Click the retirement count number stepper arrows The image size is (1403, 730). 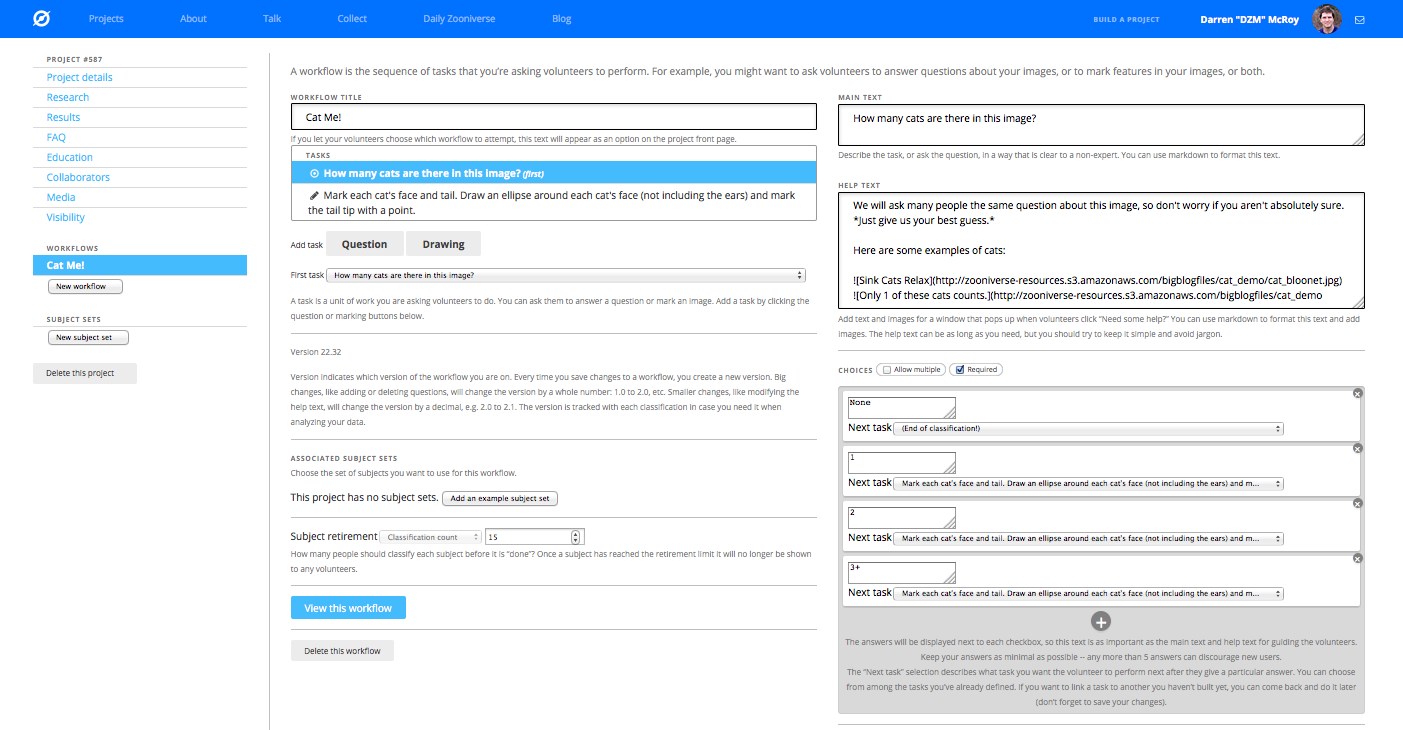(x=576, y=537)
